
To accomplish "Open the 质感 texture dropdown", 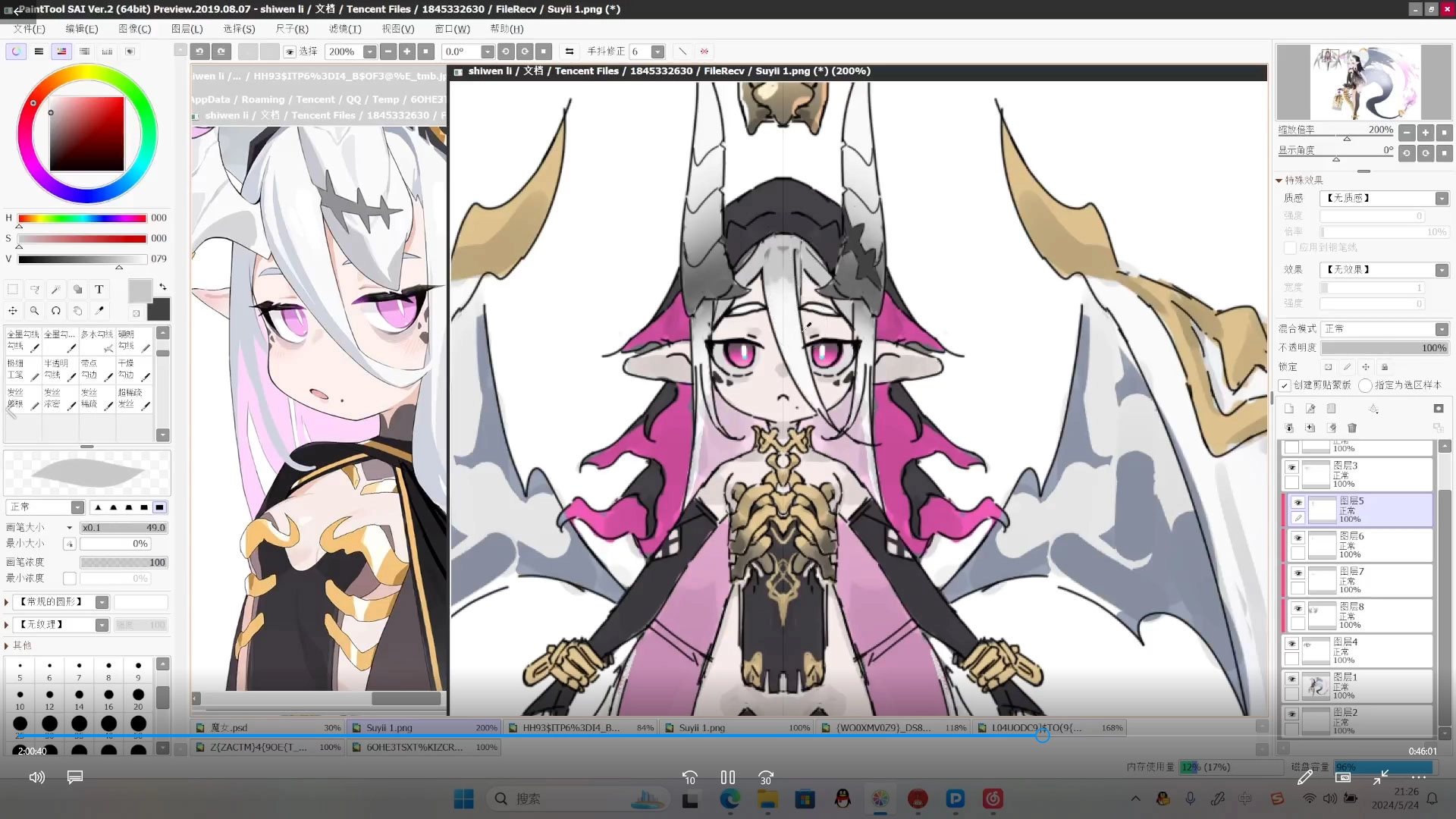I will click(1442, 198).
